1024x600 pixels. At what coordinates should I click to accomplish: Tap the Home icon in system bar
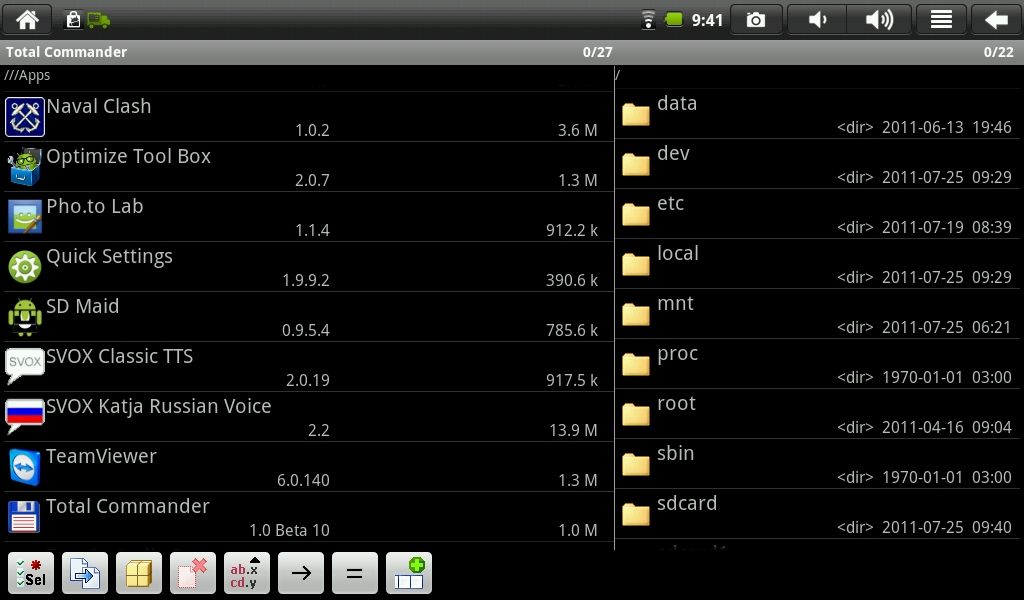(x=27, y=20)
